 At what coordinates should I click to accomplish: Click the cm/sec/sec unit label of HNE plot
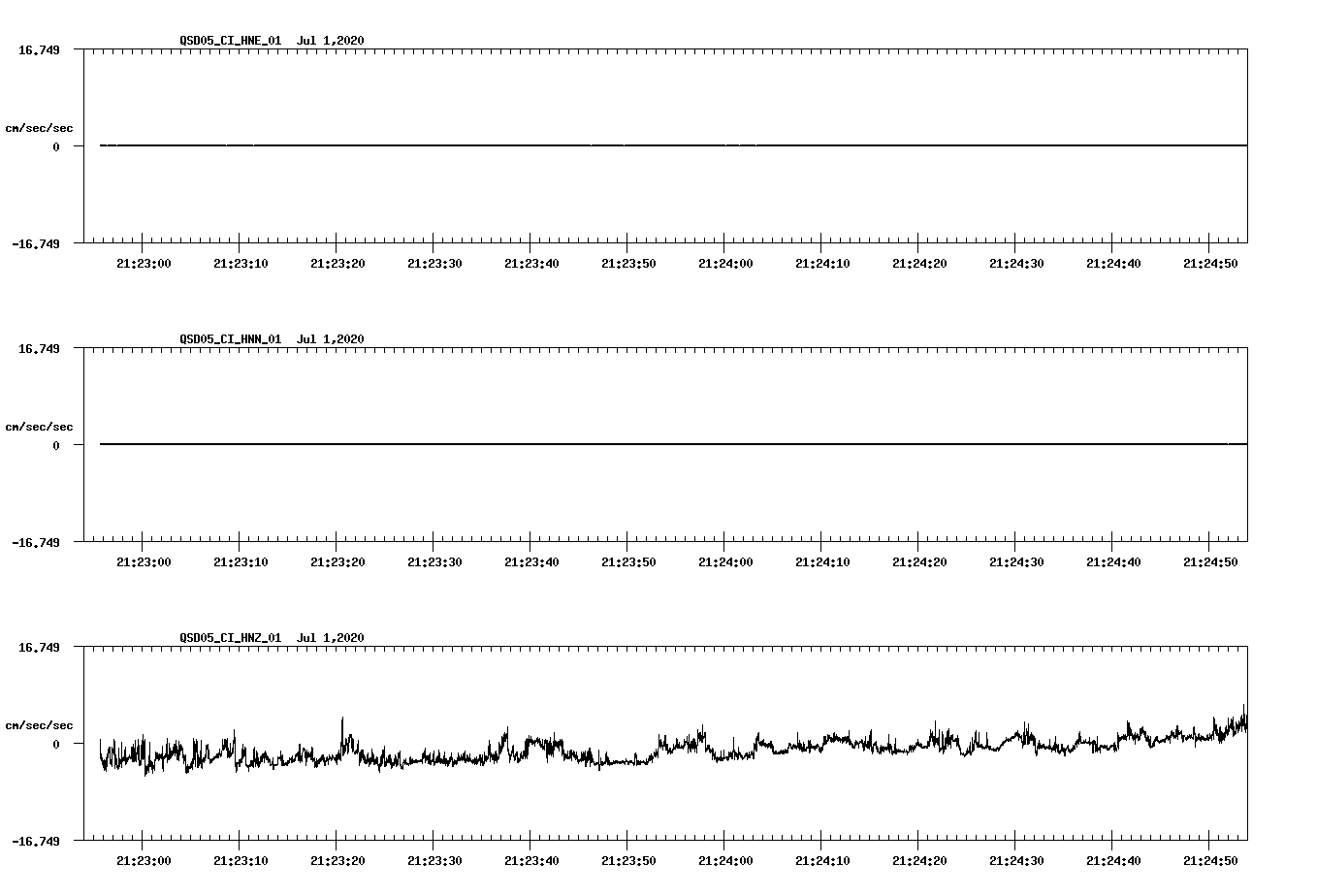(39, 128)
